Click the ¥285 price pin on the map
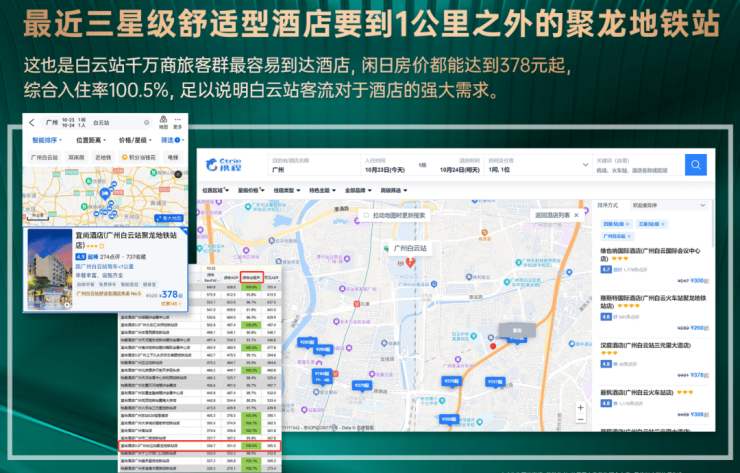 (307, 342)
